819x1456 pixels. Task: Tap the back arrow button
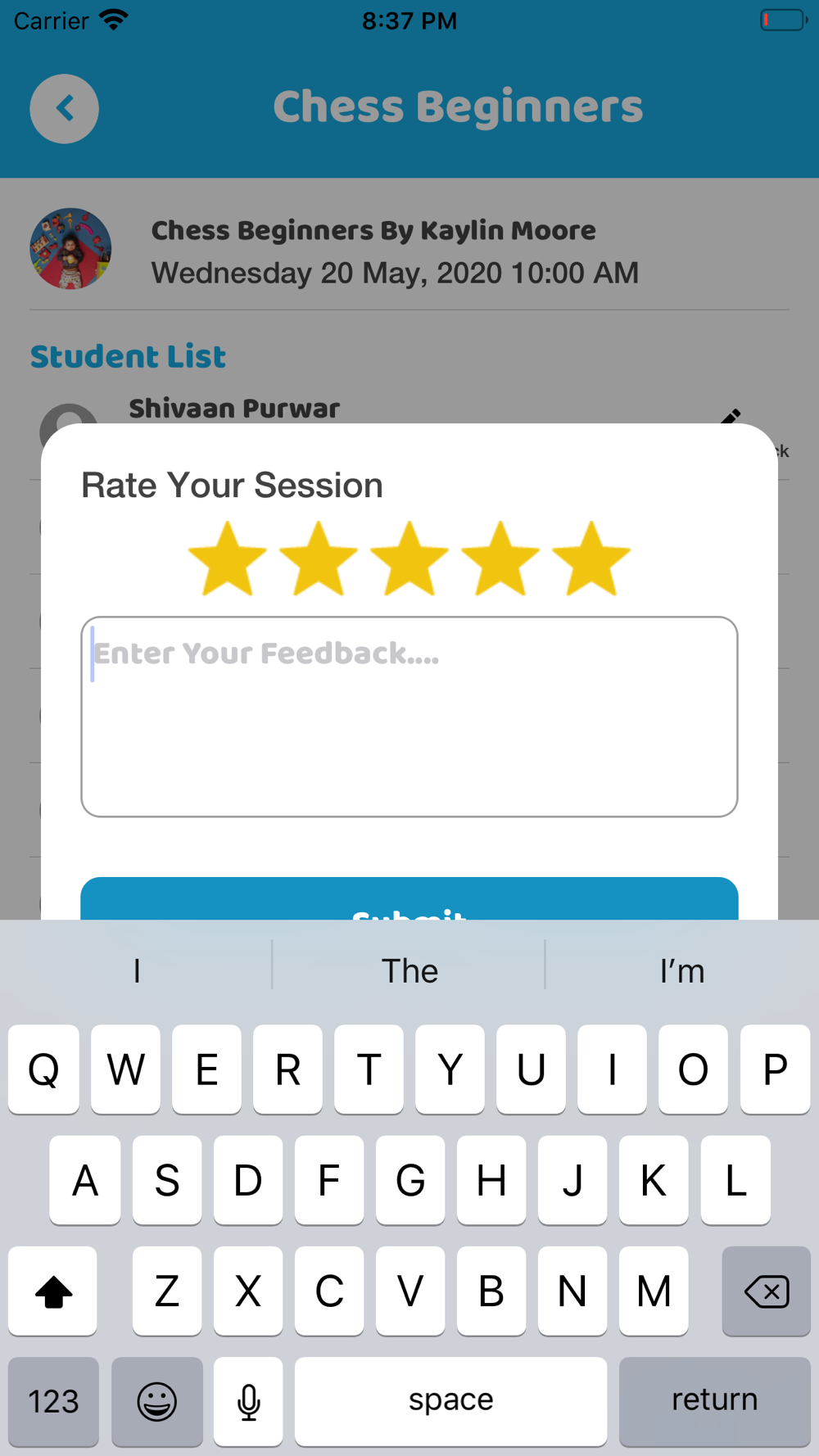pos(64,109)
